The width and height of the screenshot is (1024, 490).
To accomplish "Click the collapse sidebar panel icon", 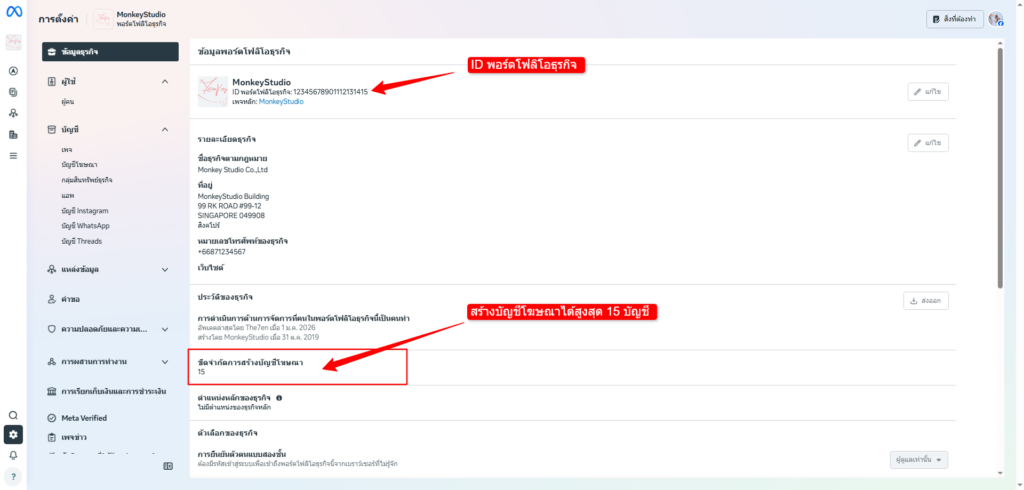I will coord(168,466).
